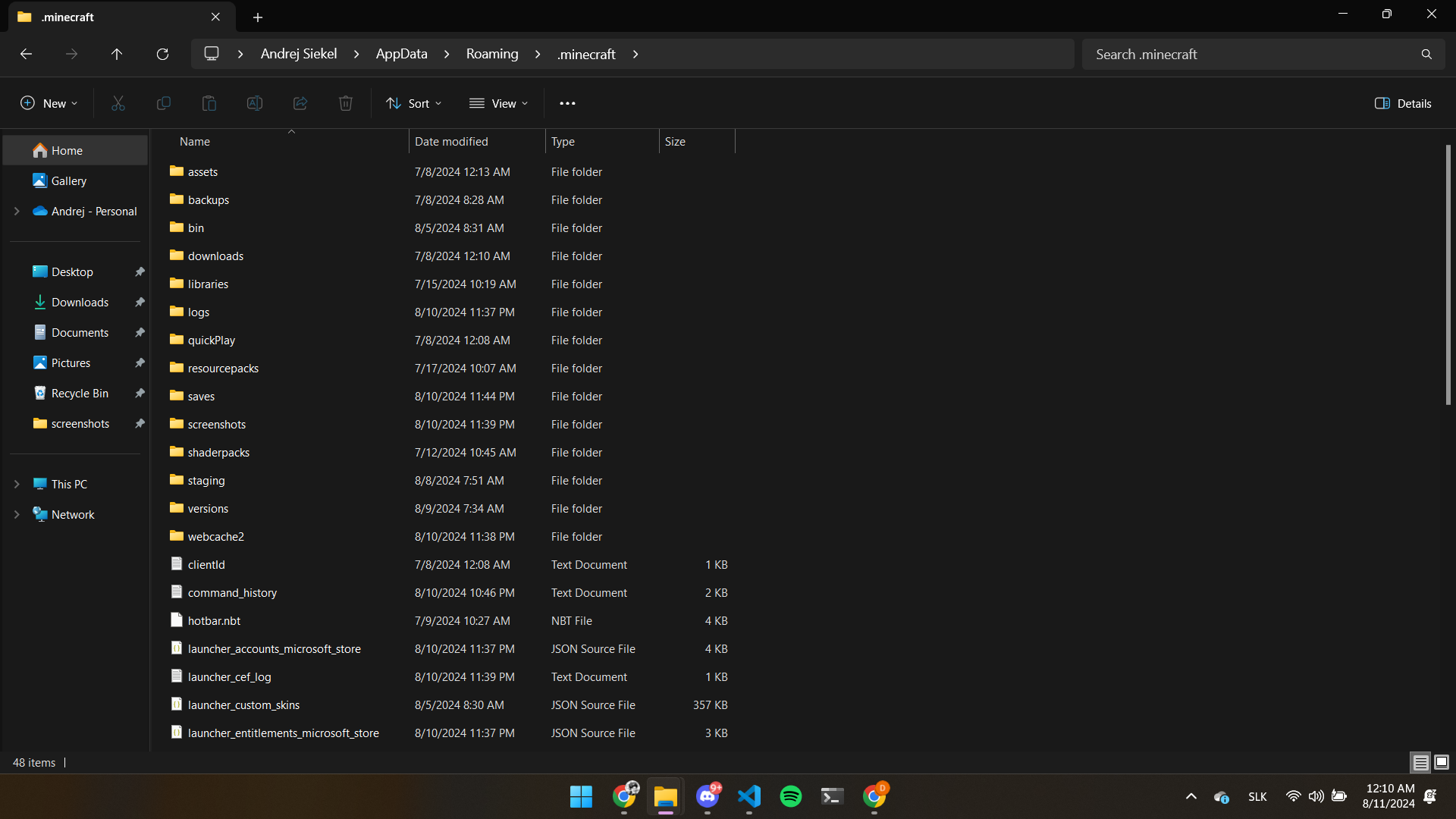This screenshot has width=1456, height=819.
Task: Open the Sort dropdown menu
Action: (414, 103)
